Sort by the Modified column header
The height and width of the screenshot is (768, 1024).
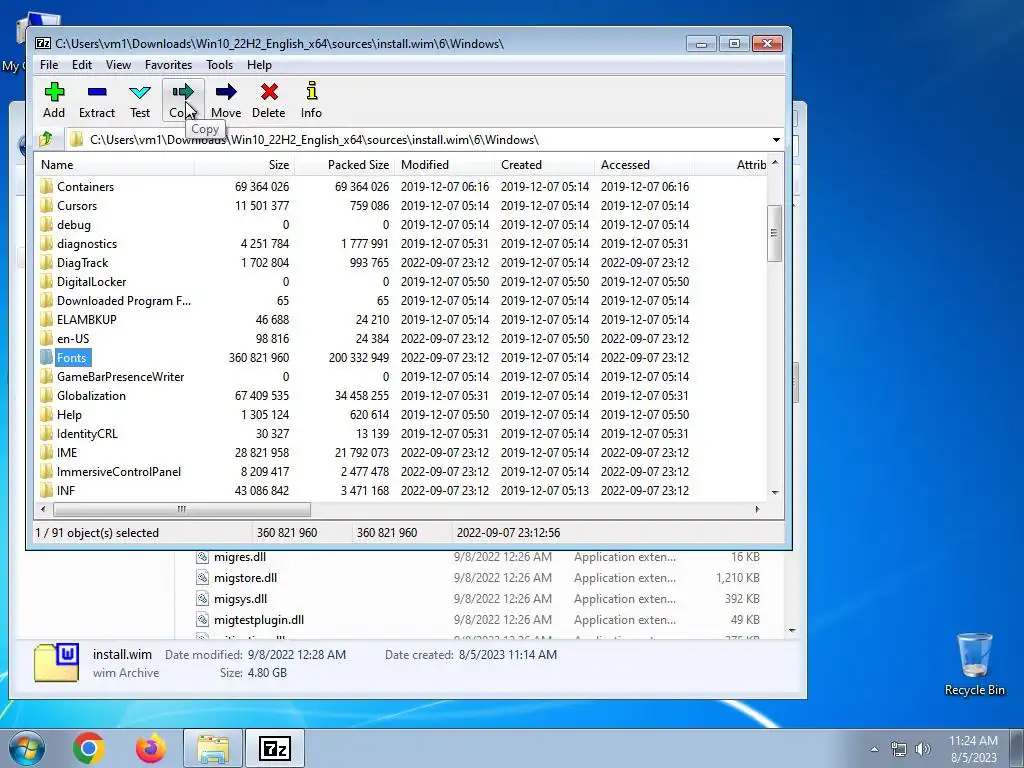(x=444, y=165)
